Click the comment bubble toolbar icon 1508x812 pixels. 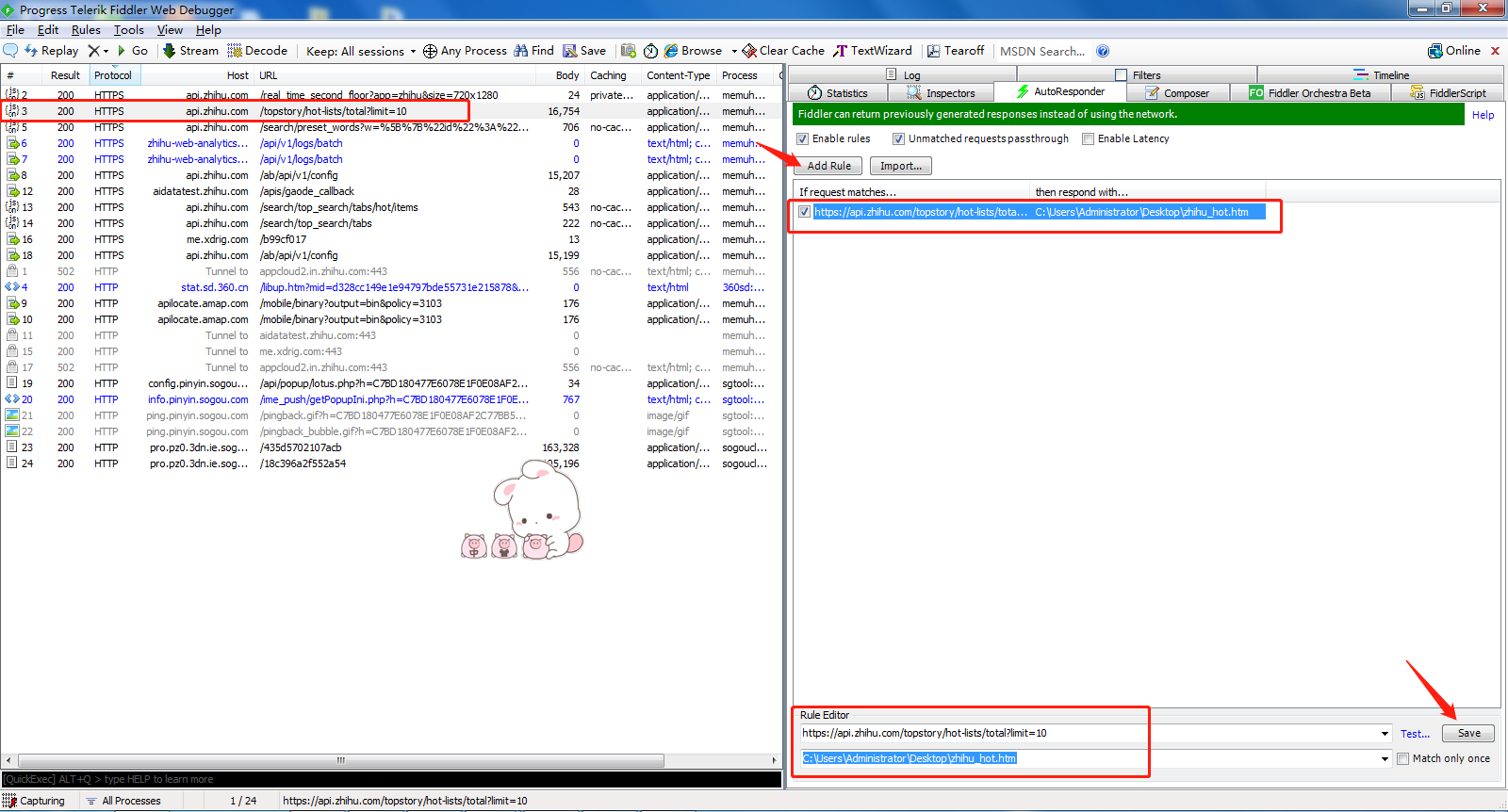coord(10,51)
